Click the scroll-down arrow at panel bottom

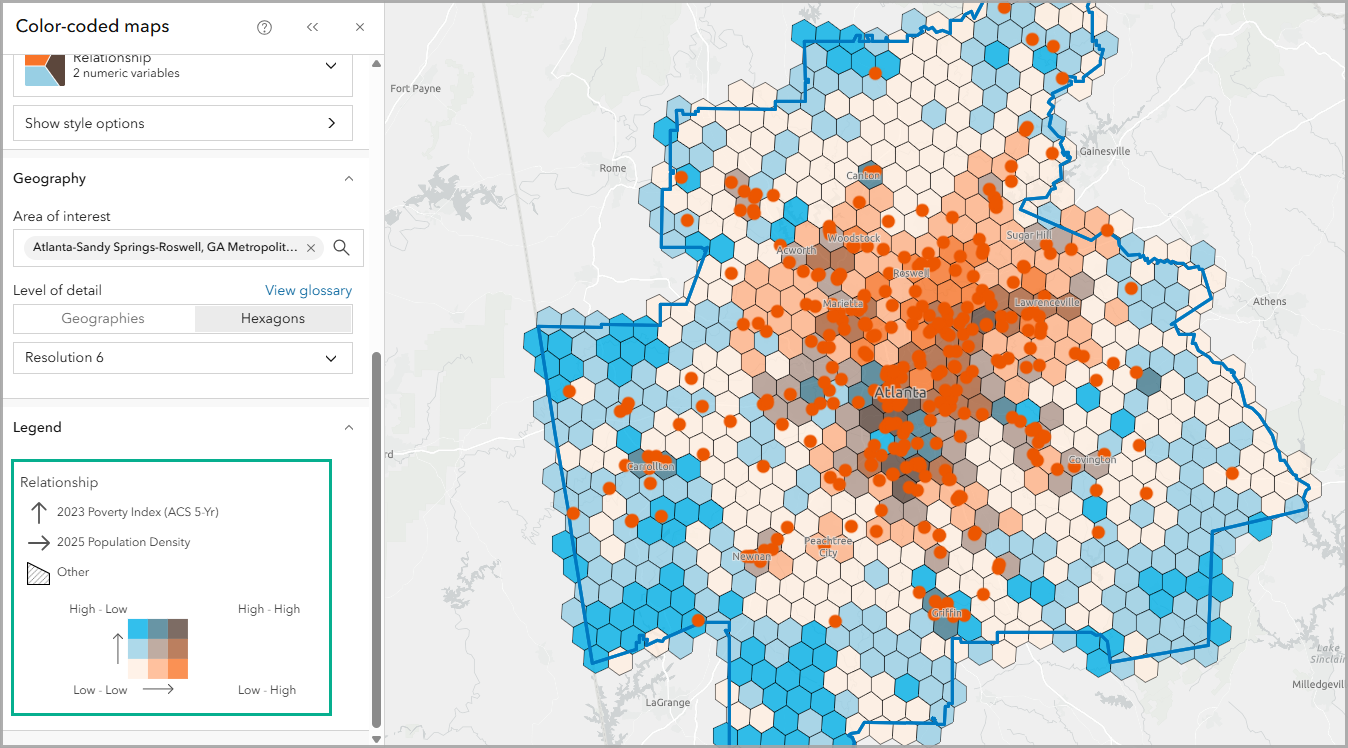tap(376, 738)
